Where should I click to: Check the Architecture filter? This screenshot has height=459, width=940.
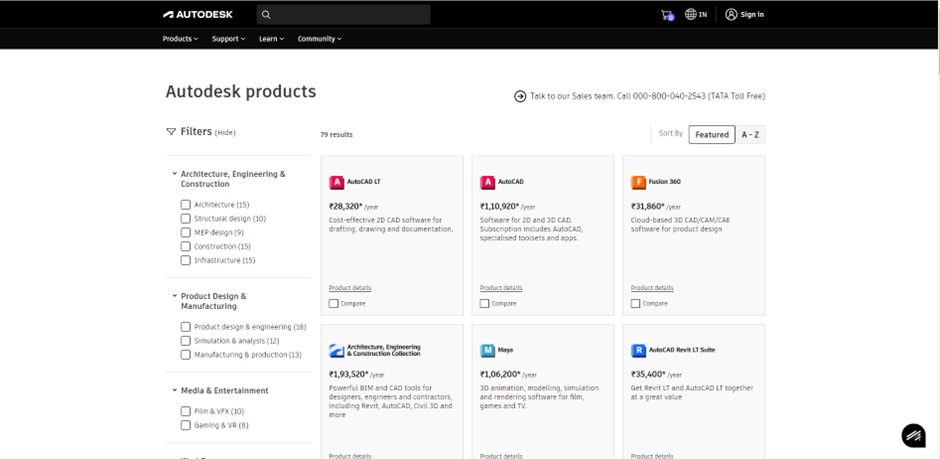pos(185,204)
